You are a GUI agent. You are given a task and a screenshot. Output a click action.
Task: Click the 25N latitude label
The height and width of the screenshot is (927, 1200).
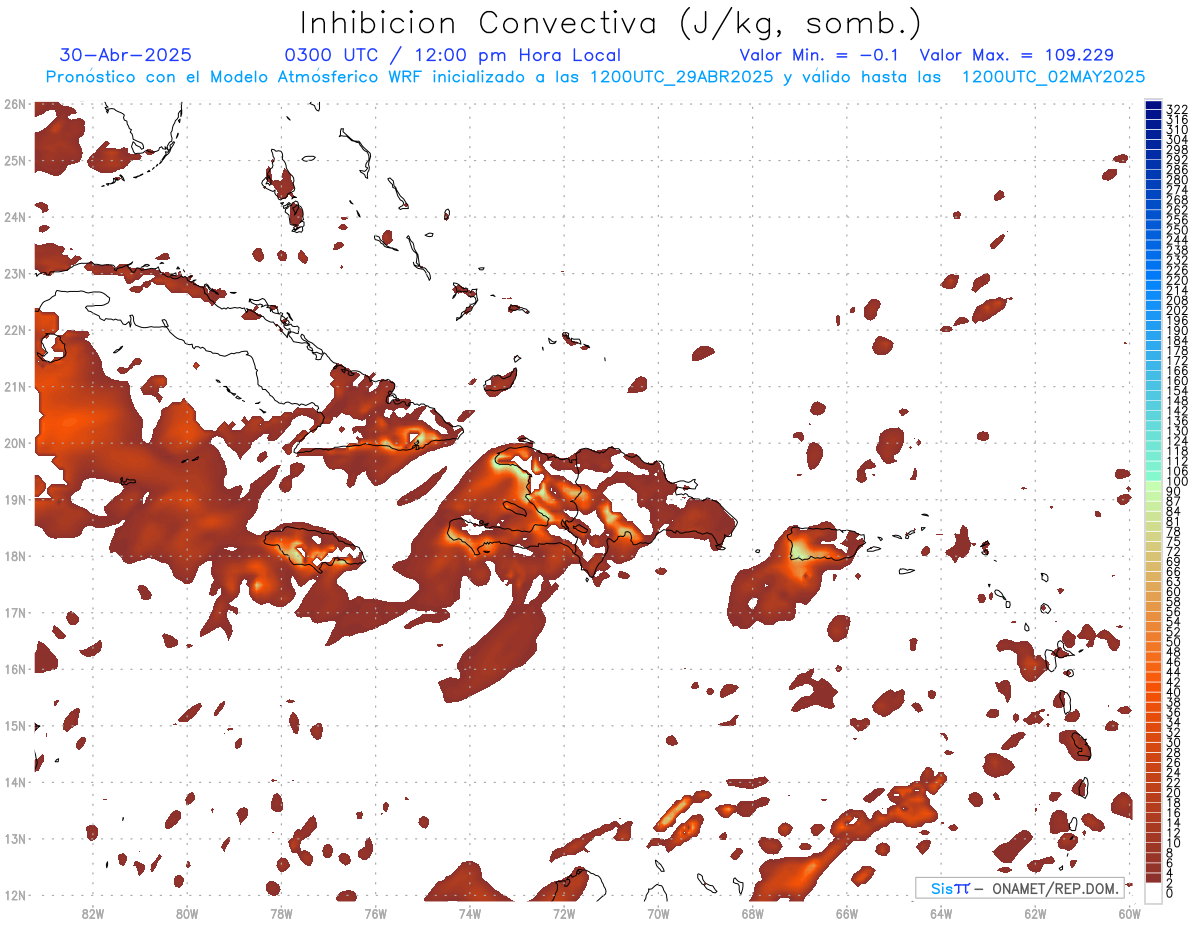coord(15,160)
